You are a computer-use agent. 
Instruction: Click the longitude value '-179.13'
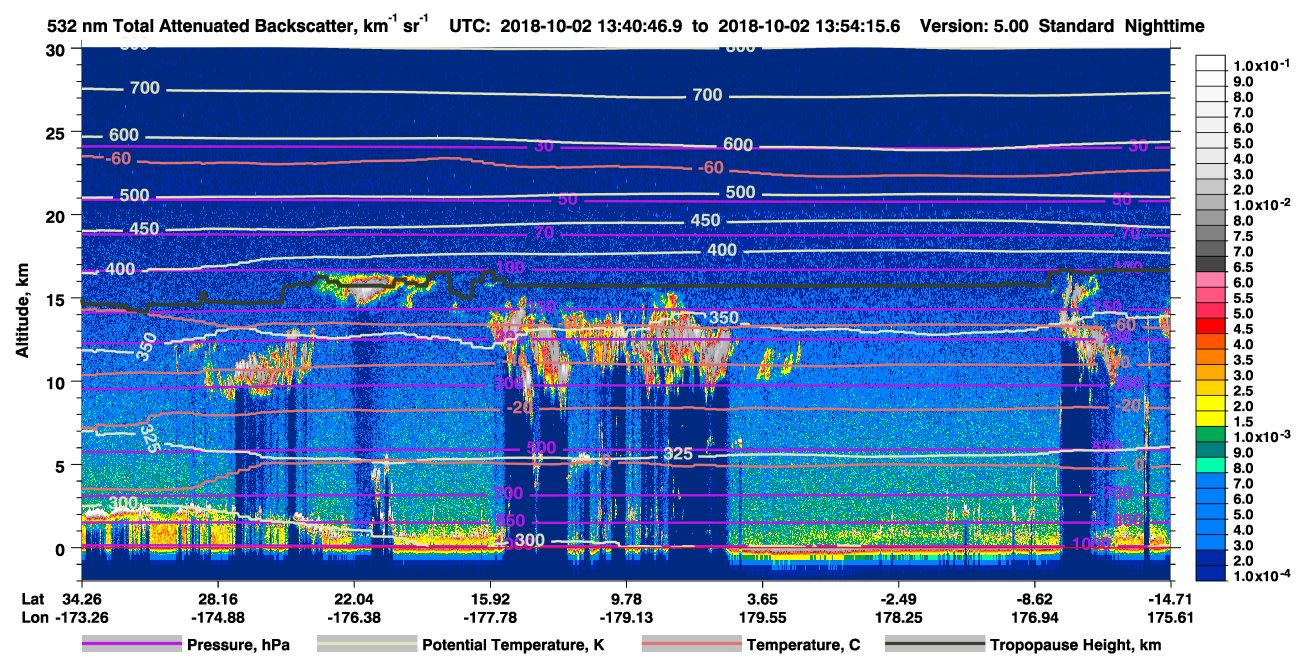pos(626,618)
